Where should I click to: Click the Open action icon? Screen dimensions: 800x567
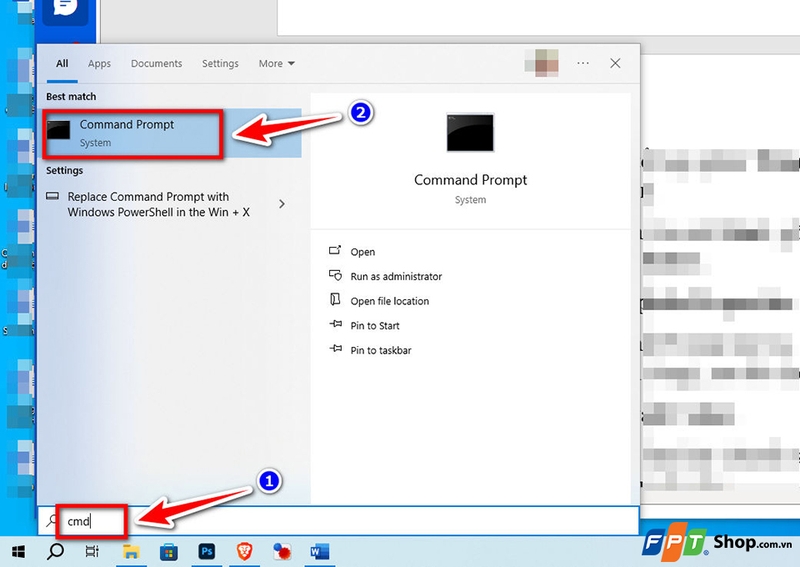pyautogui.click(x=335, y=251)
